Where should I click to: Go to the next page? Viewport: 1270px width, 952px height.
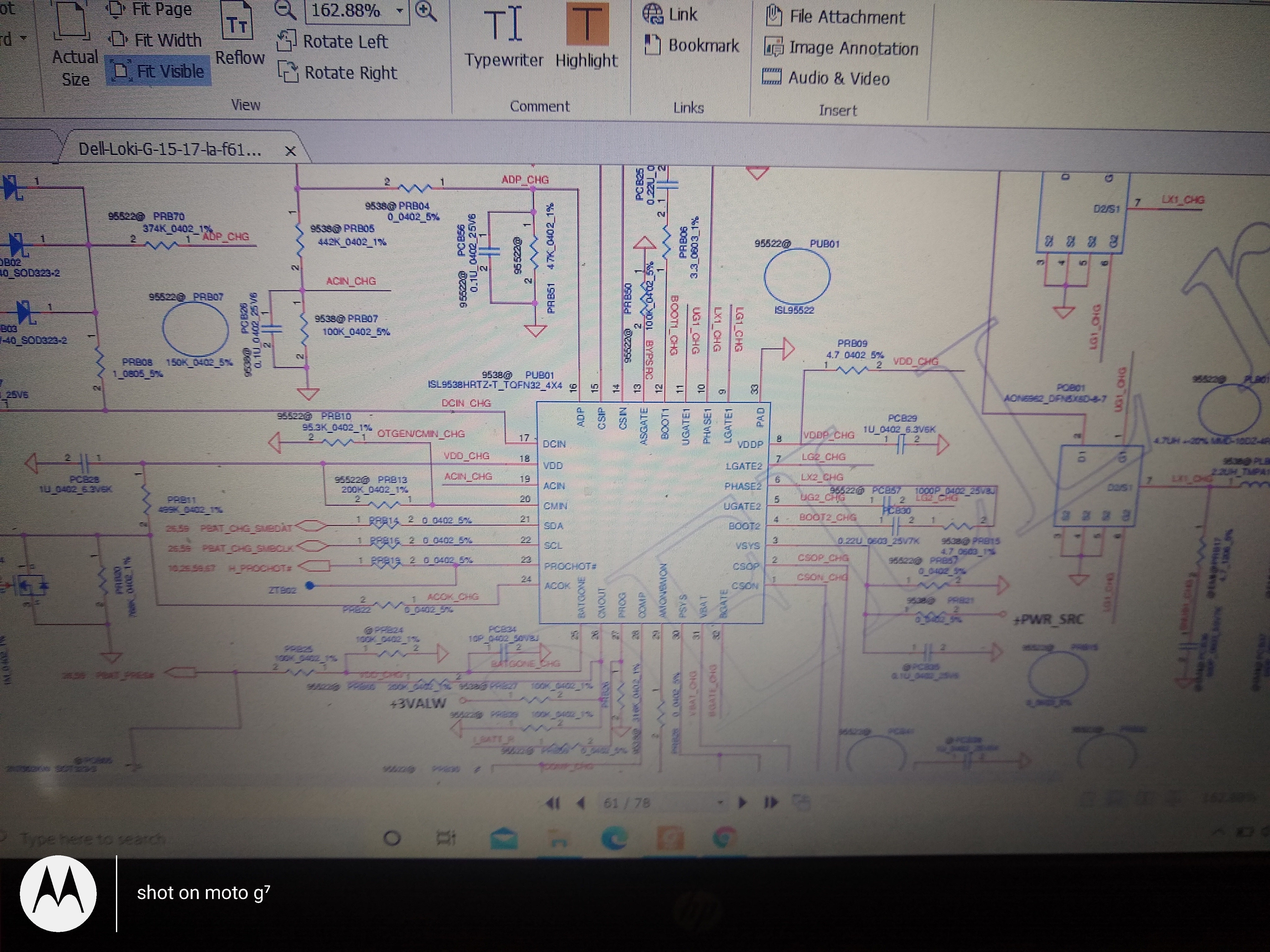[742, 802]
